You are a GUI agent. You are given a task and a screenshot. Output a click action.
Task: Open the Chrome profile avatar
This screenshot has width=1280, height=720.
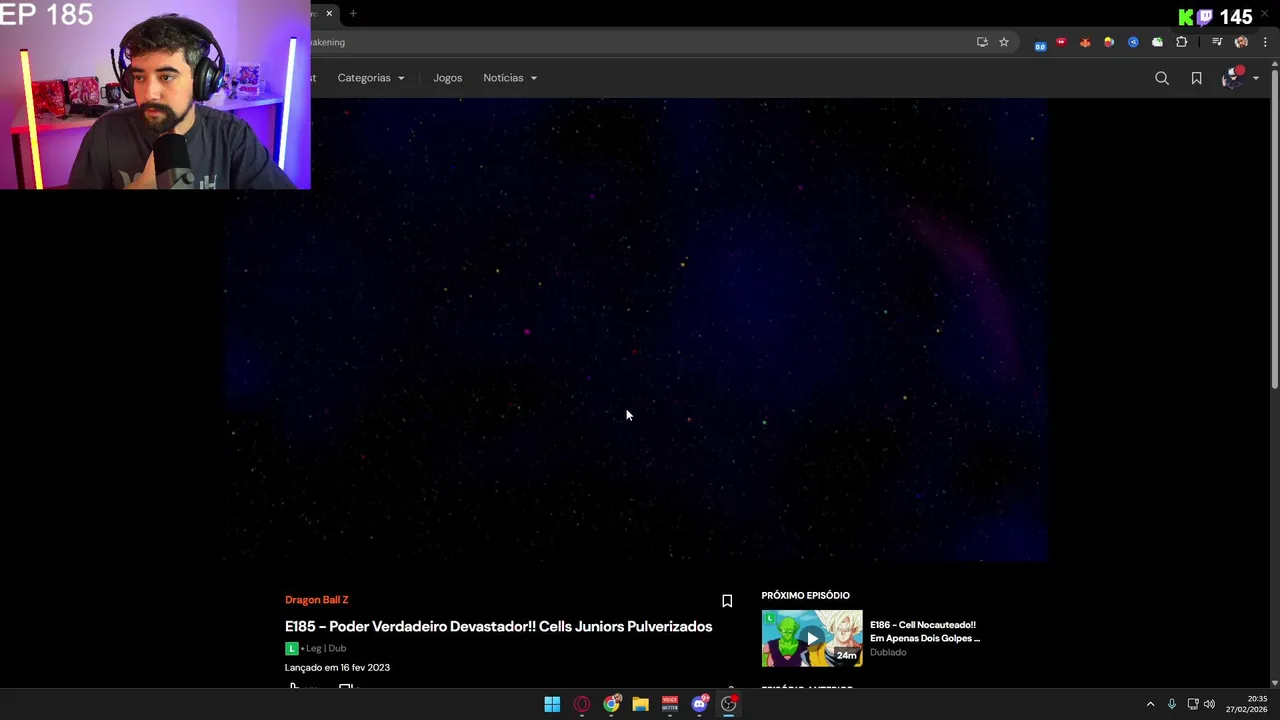(x=1241, y=42)
